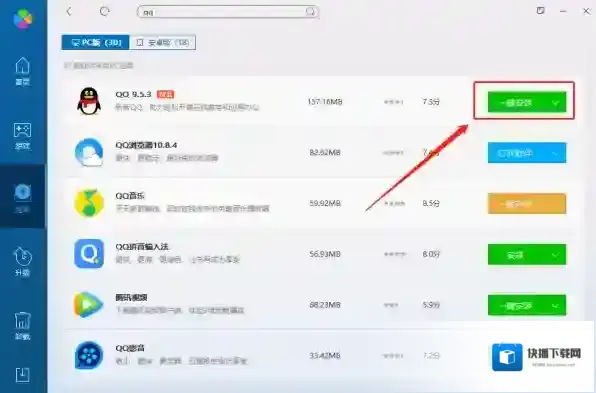Click the star rating in QQ拼音输入法 row

click(x=395, y=254)
